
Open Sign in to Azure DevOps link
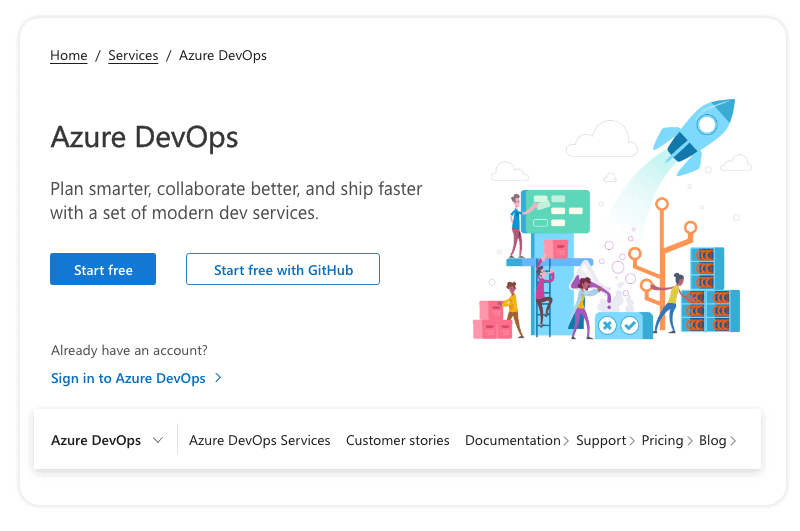(128, 378)
